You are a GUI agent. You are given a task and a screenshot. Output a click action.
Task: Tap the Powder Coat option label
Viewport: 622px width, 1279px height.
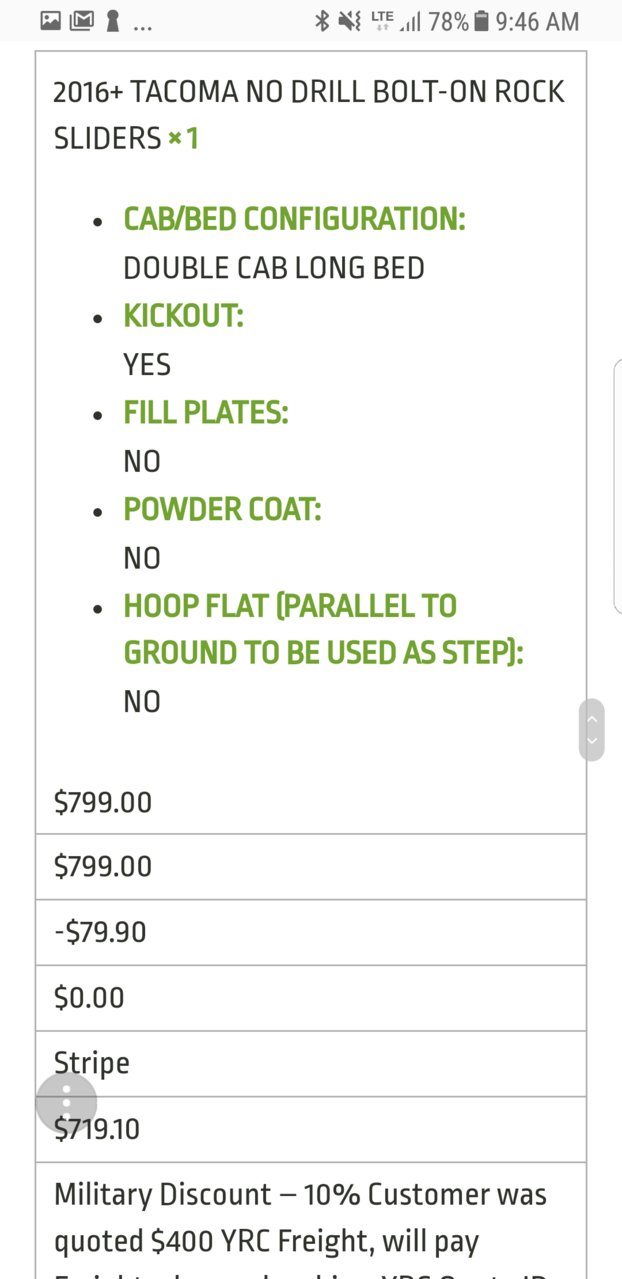(222, 509)
